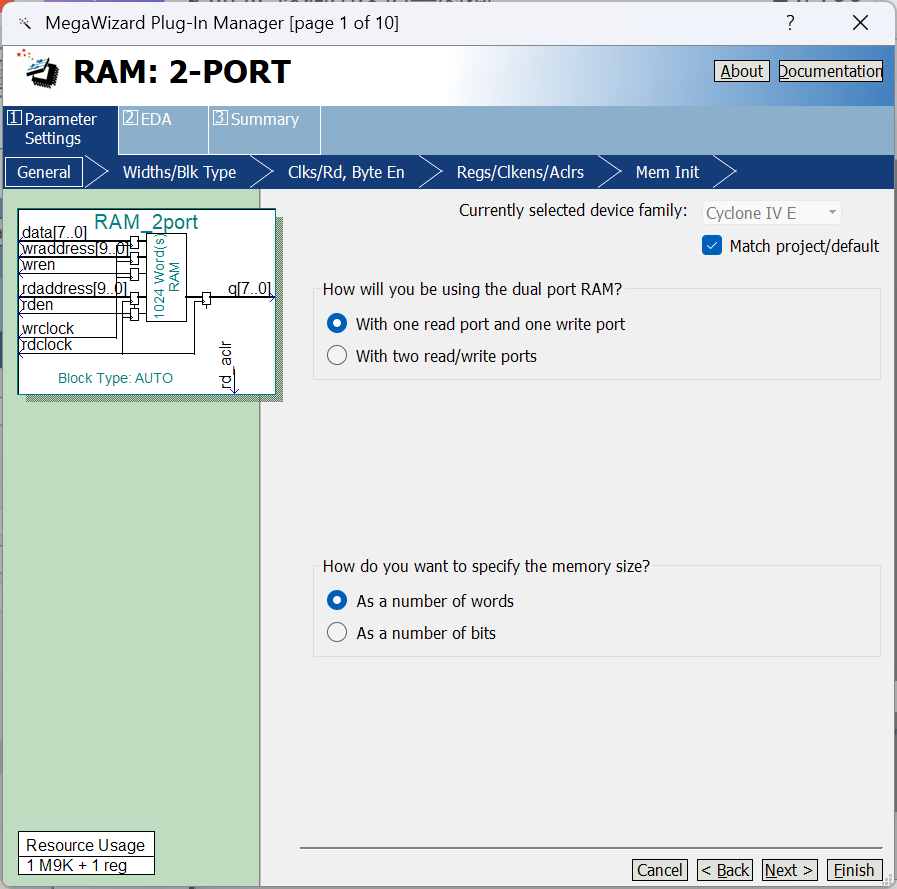Click the Block Type: AUTO label
Screen dimensions: 897x889
coord(116,378)
